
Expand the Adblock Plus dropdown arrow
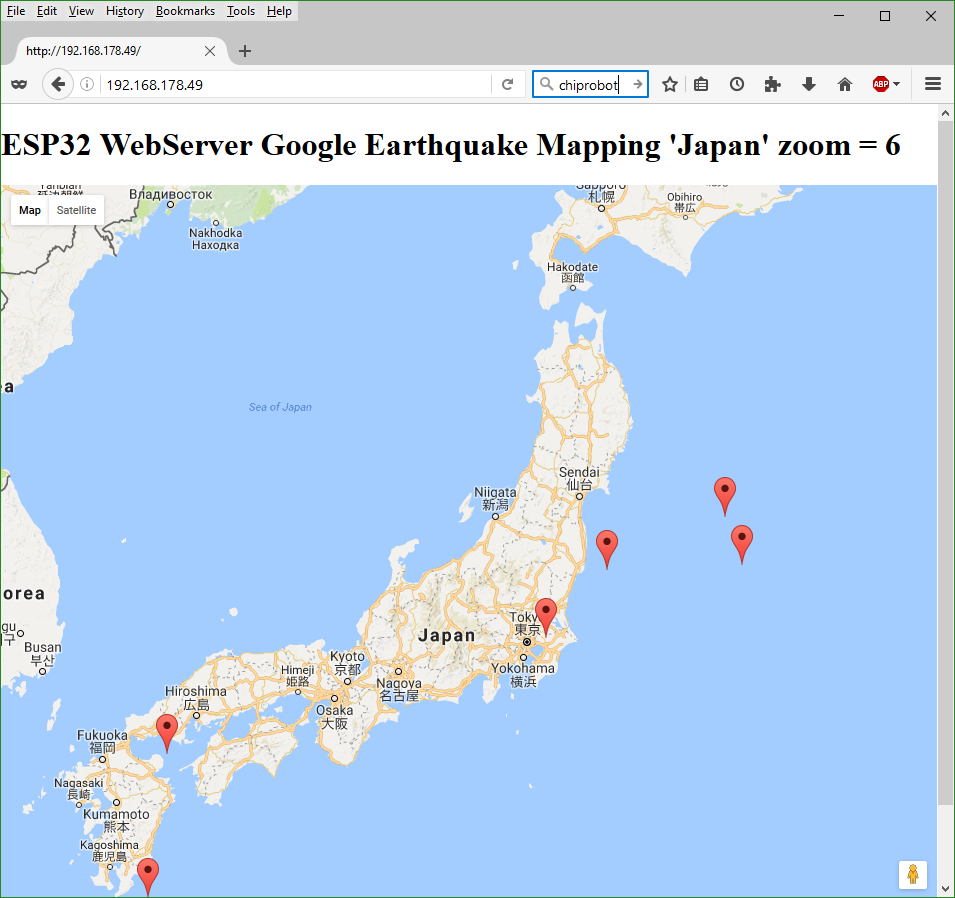pos(897,84)
